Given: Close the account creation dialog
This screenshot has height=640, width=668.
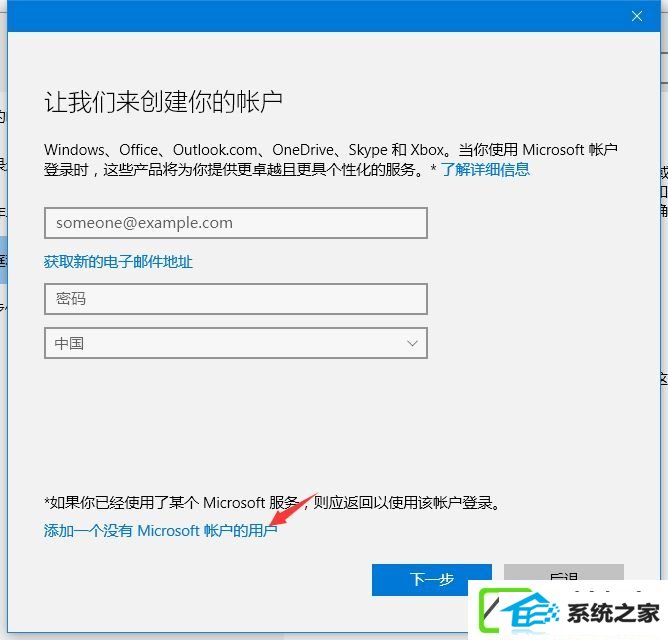Looking at the screenshot, I should click(637, 16).
